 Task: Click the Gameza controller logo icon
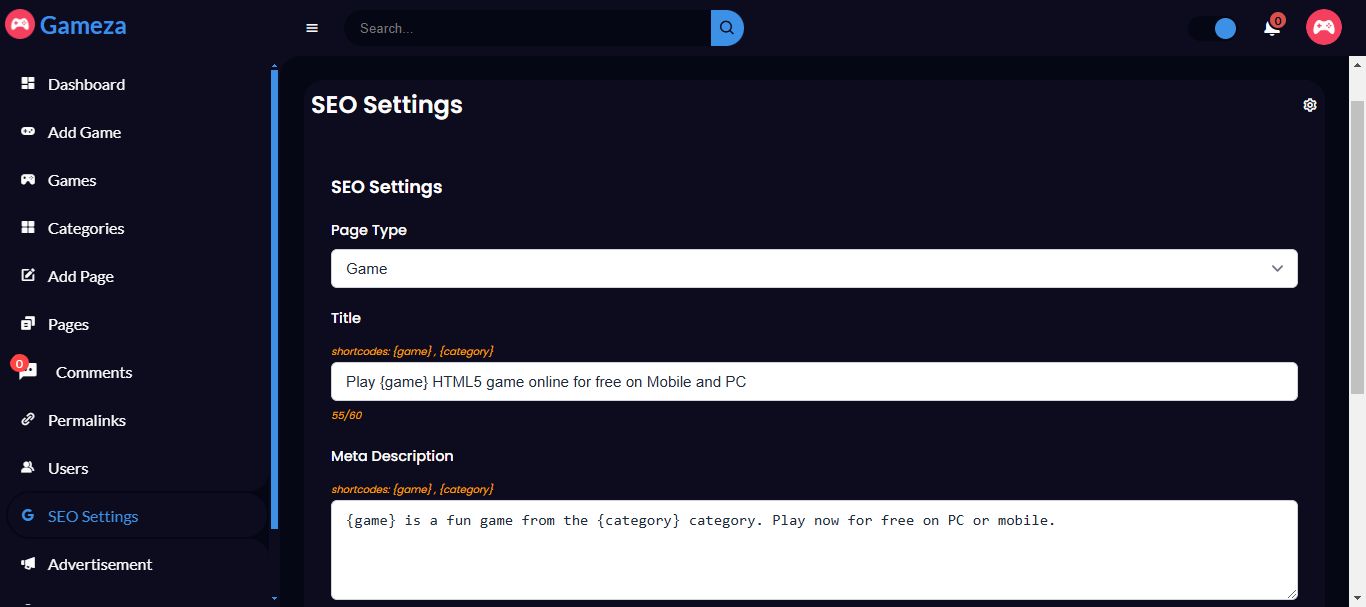(x=20, y=24)
